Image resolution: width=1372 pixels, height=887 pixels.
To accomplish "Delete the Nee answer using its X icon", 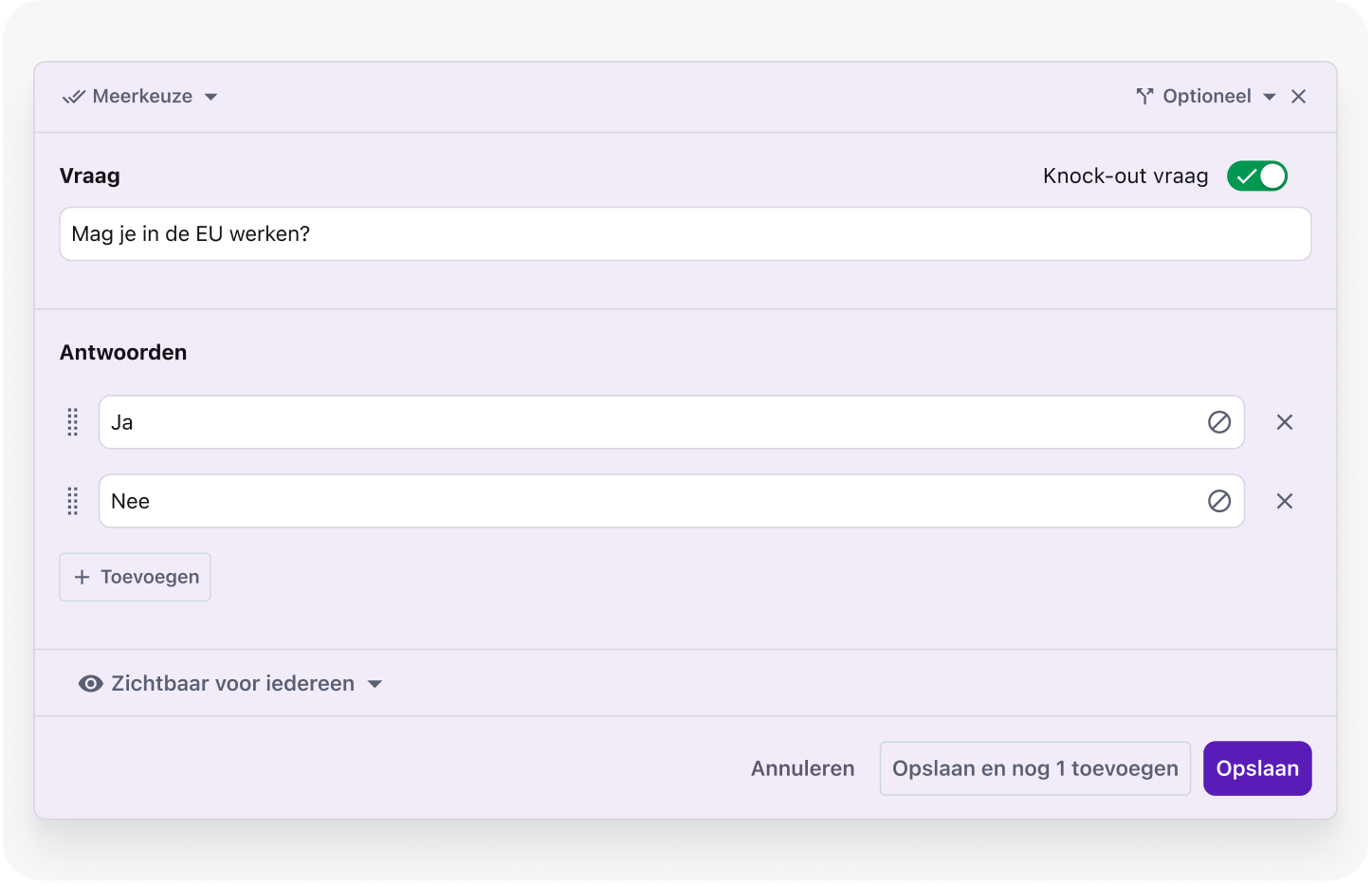I will click(x=1284, y=501).
